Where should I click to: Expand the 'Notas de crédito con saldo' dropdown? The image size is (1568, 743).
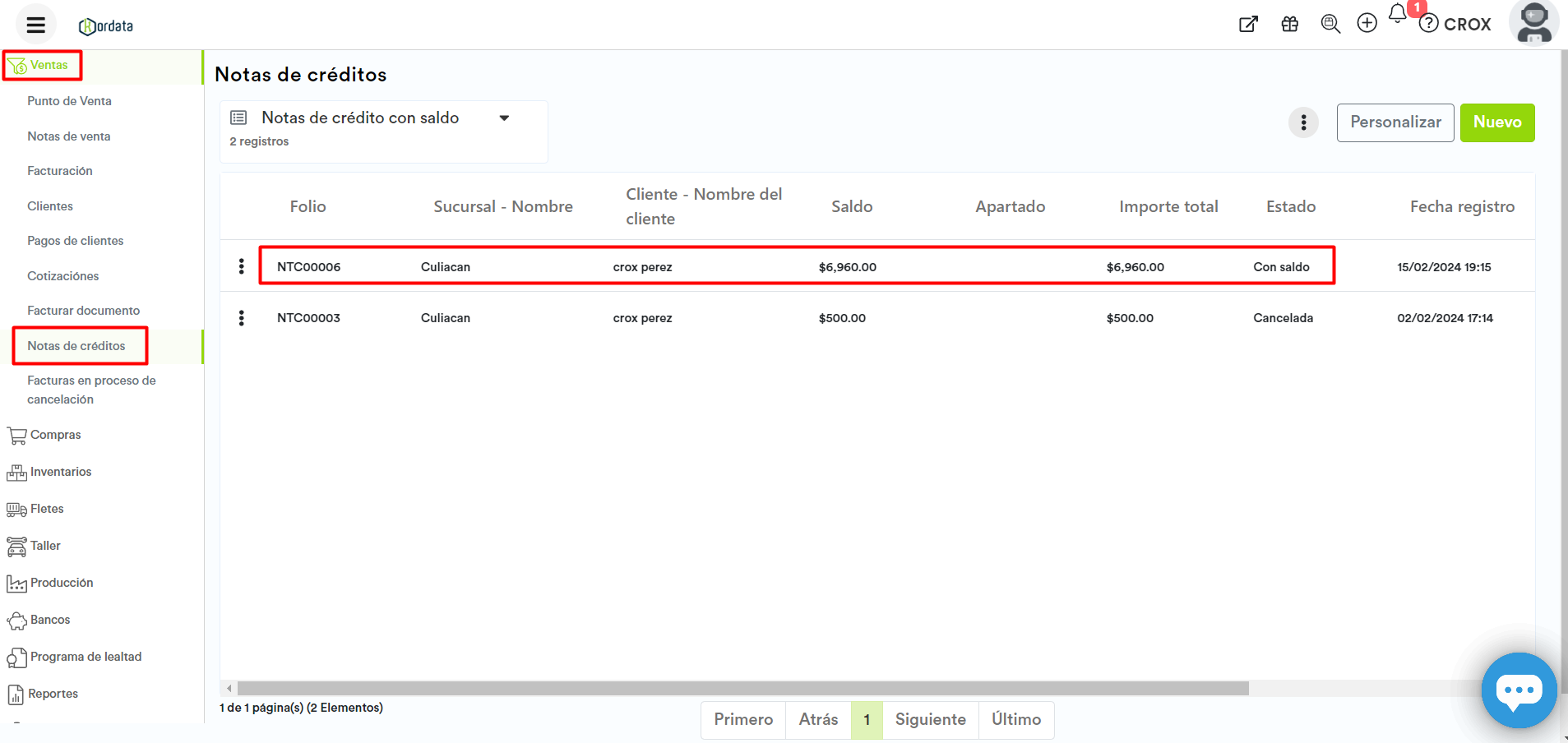tap(504, 118)
